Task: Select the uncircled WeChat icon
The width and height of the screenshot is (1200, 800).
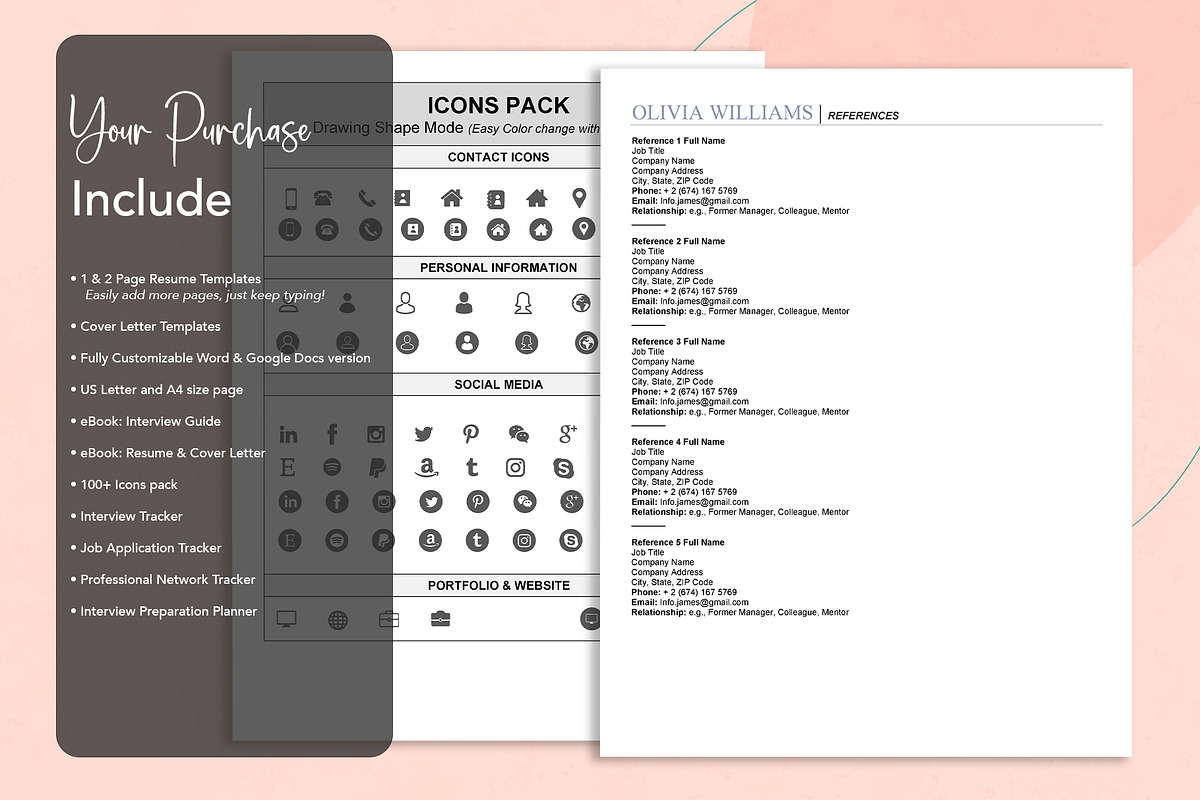Action: [x=518, y=434]
